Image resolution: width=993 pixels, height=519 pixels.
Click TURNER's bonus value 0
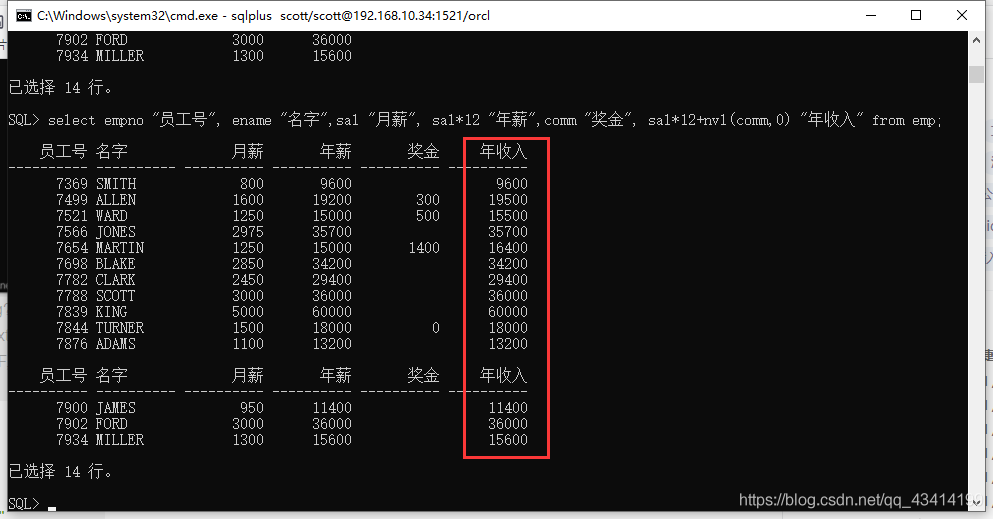tap(436, 327)
